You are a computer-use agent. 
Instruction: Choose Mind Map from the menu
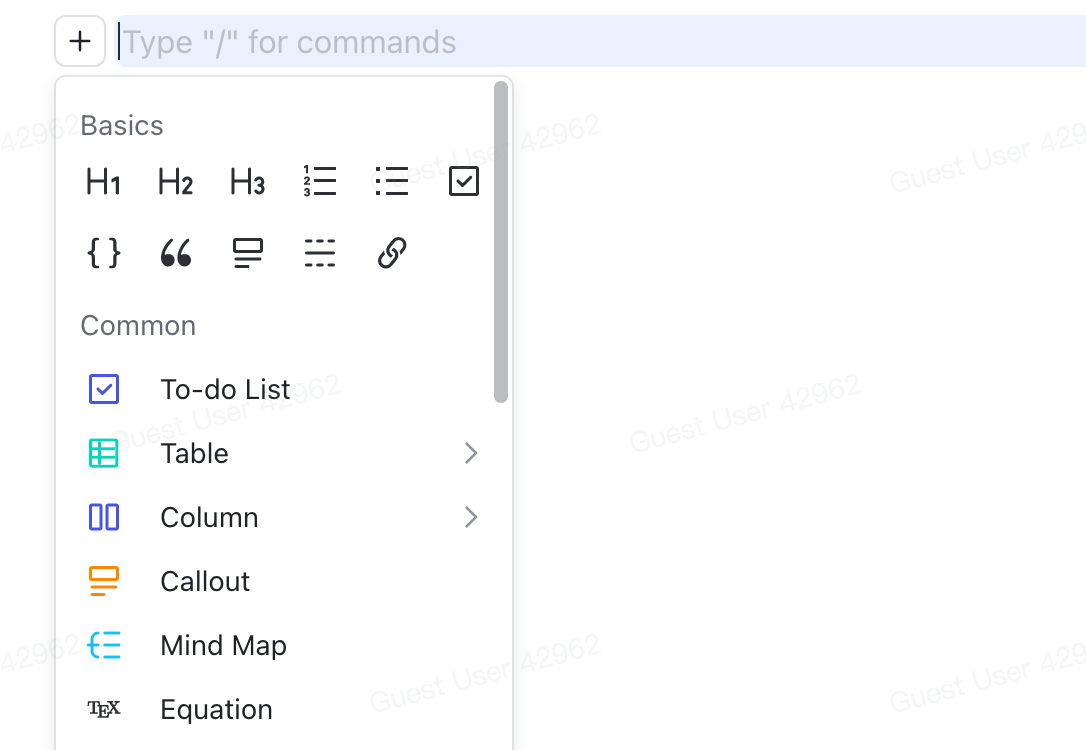click(223, 646)
